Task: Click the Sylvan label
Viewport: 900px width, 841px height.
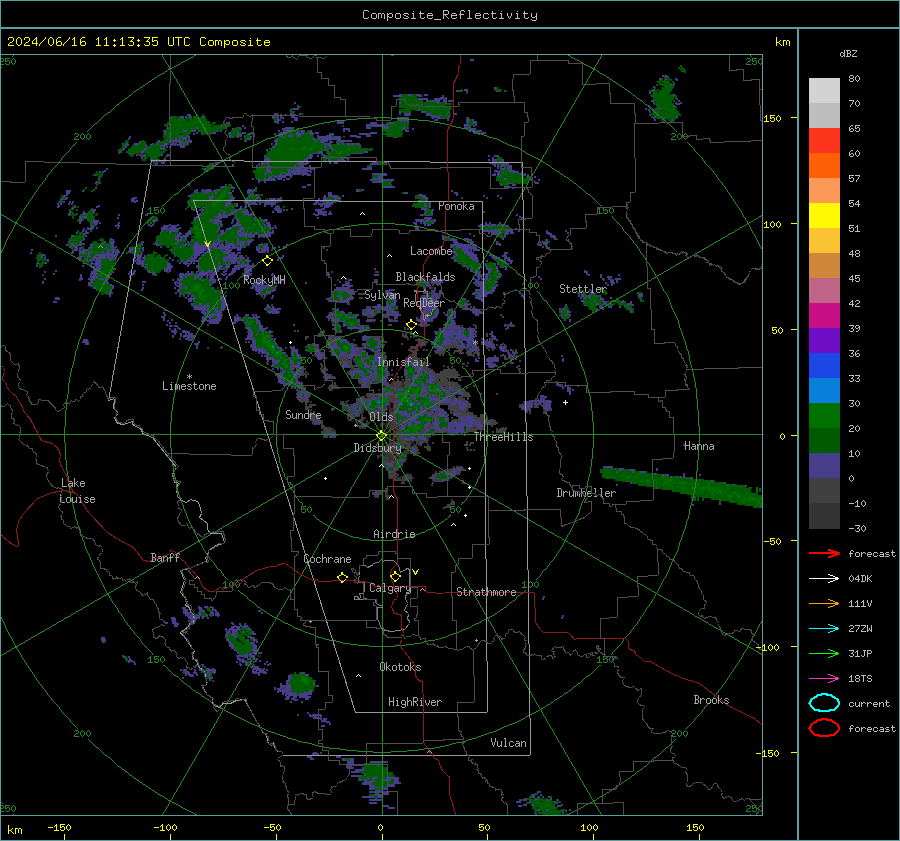Action: pos(382,295)
